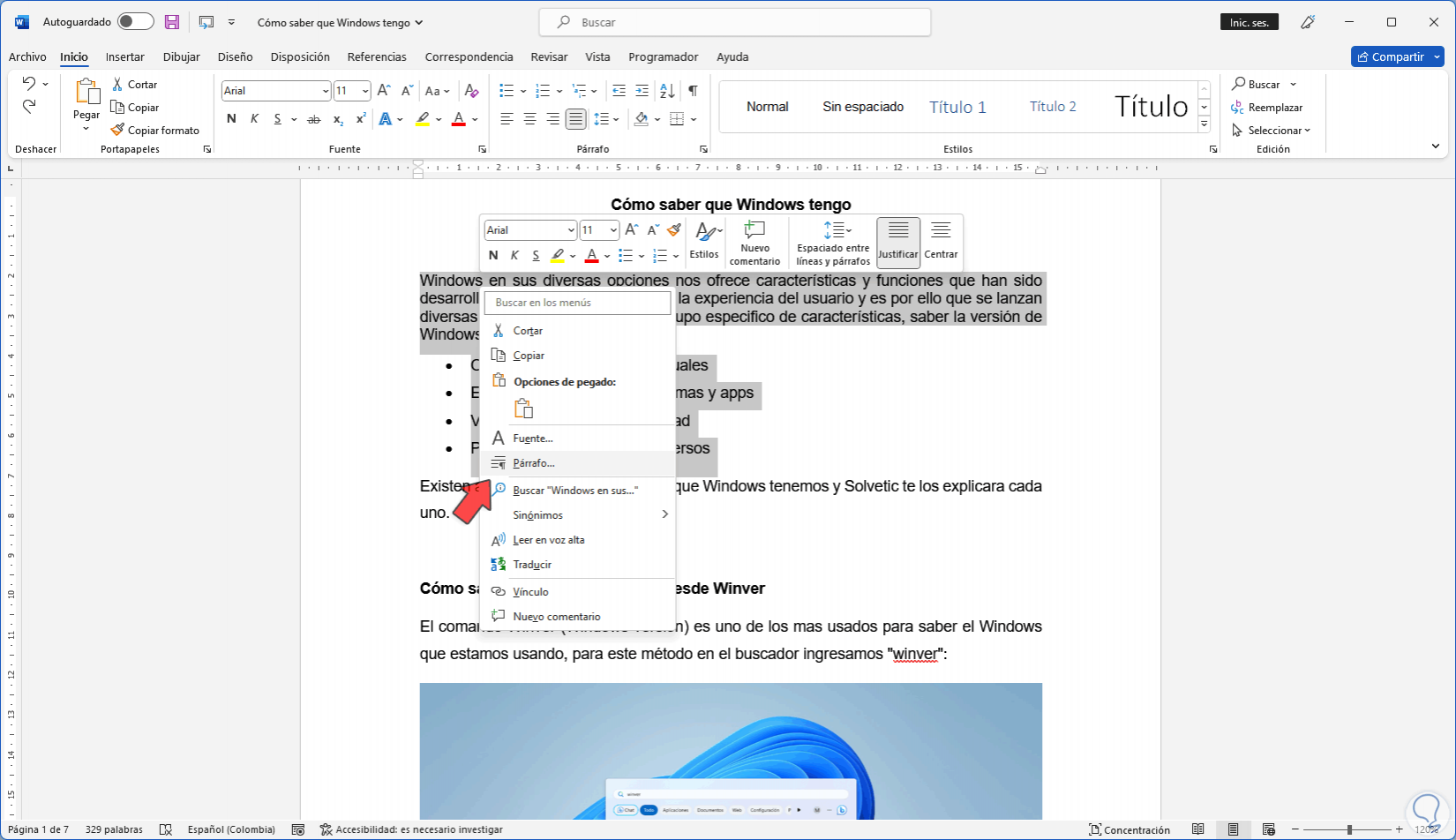Open the Seleccionar dropdown in Edición group
Viewport: 1456px width, 840px height.
pyautogui.click(x=1272, y=130)
